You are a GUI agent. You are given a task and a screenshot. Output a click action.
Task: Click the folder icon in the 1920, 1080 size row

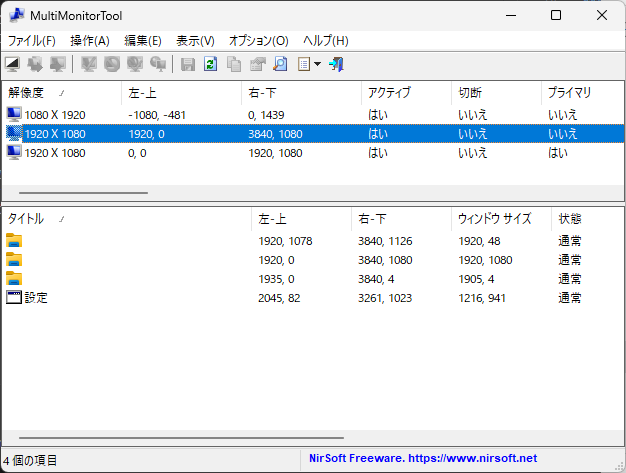[14, 260]
